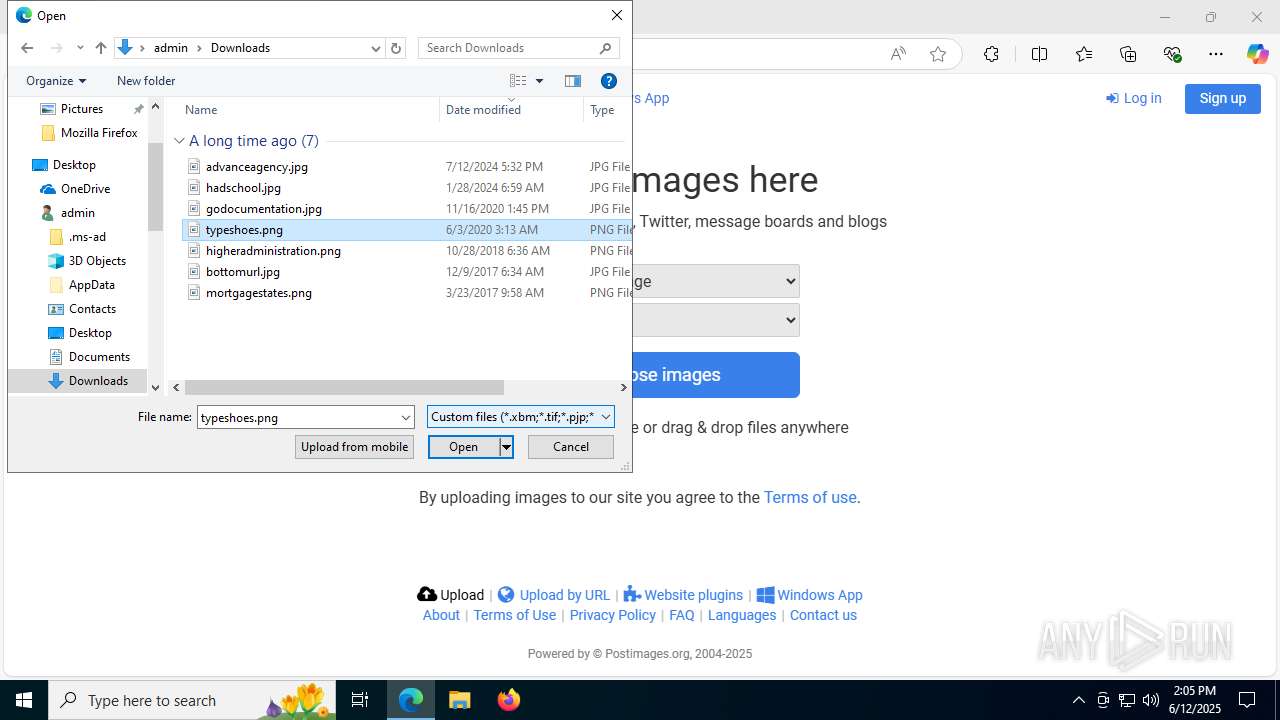Go up one folder level
Viewport: 1280px width, 720px height.
[x=100, y=48]
